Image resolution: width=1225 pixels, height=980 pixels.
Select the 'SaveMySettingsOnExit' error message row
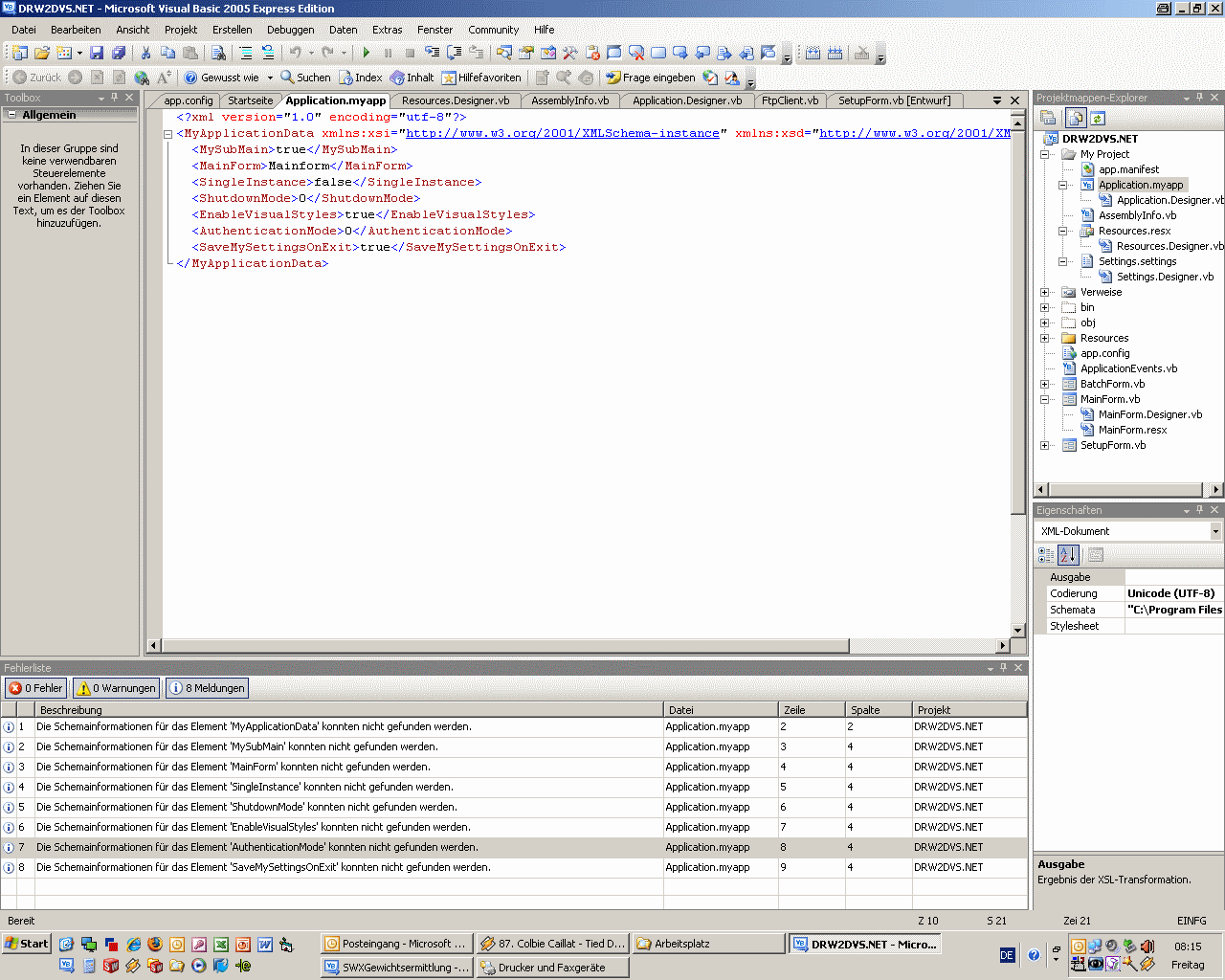coord(514,867)
